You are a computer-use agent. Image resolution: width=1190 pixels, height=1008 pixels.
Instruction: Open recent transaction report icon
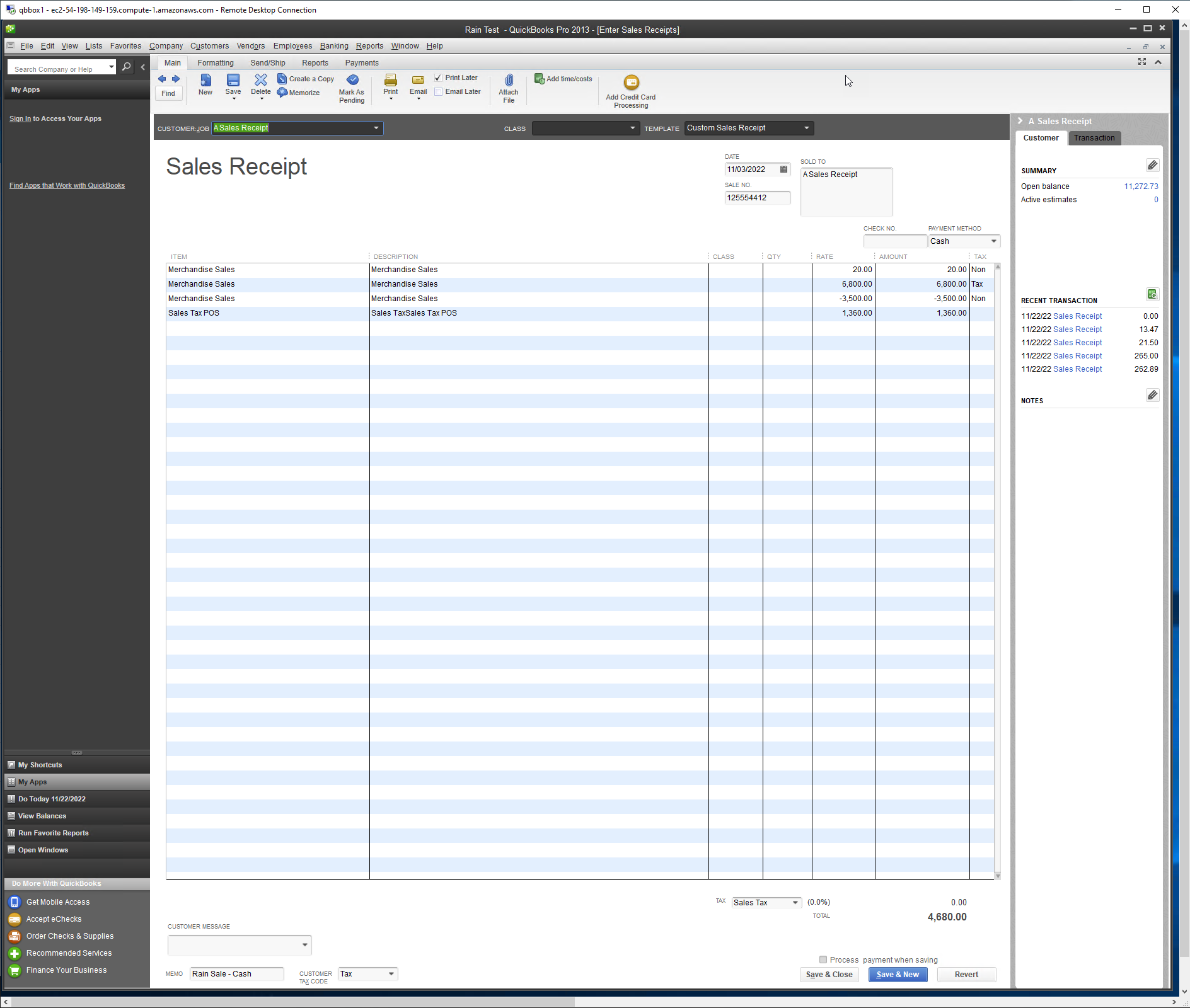(x=1152, y=294)
